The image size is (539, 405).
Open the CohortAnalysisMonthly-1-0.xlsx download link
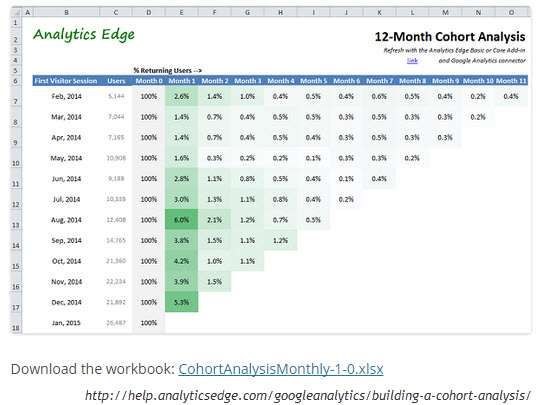pyautogui.click(x=281, y=369)
